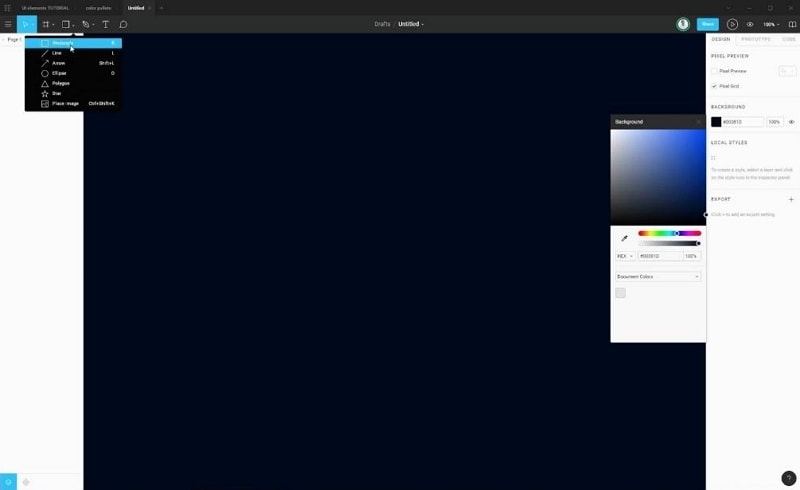Viewport: 800px width, 490px height.
Task: Expand the Pen tool dropdown arrow
Action: [x=93, y=24]
